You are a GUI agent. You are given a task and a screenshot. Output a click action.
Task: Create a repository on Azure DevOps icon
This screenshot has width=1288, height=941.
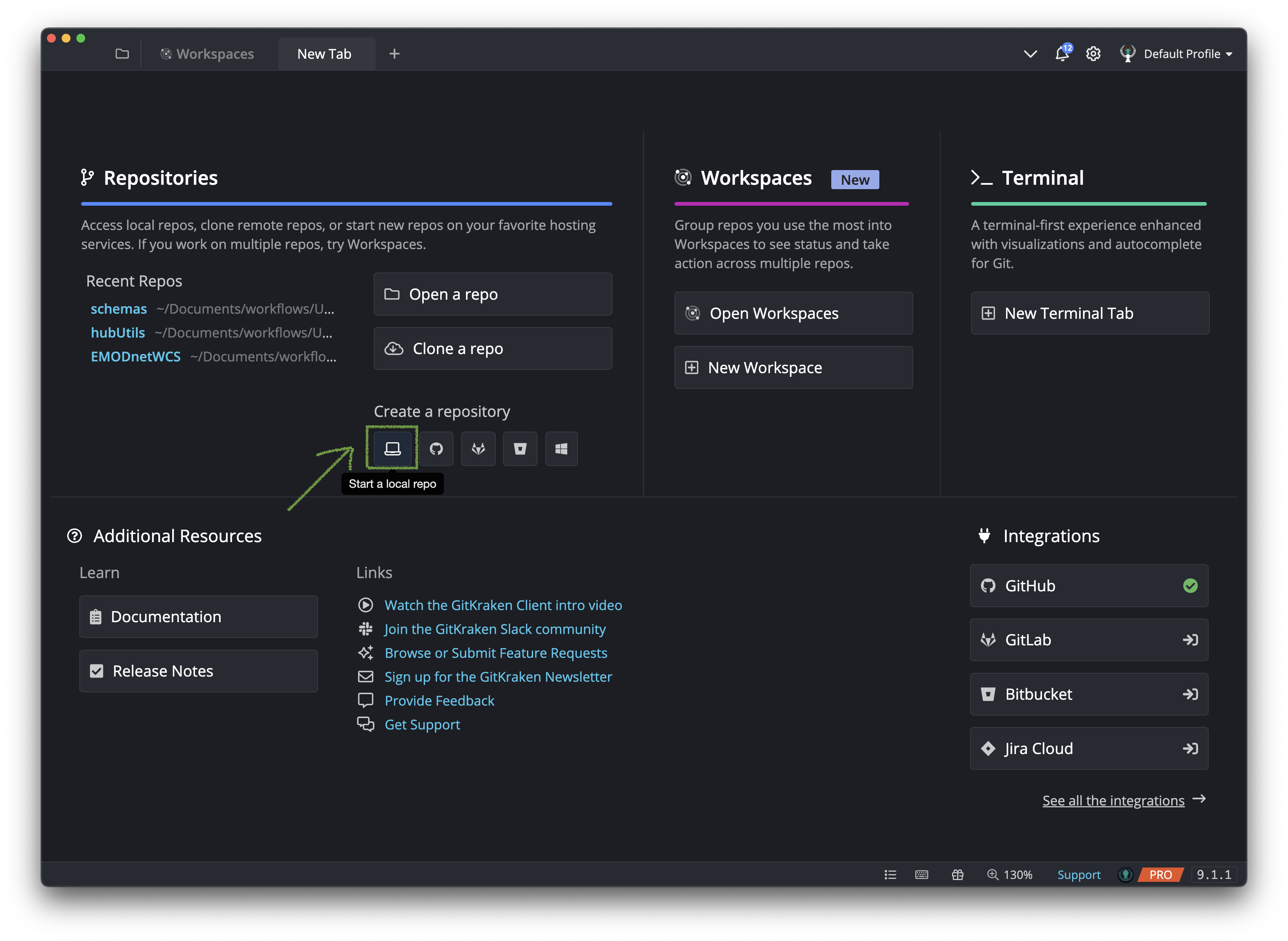click(561, 449)
